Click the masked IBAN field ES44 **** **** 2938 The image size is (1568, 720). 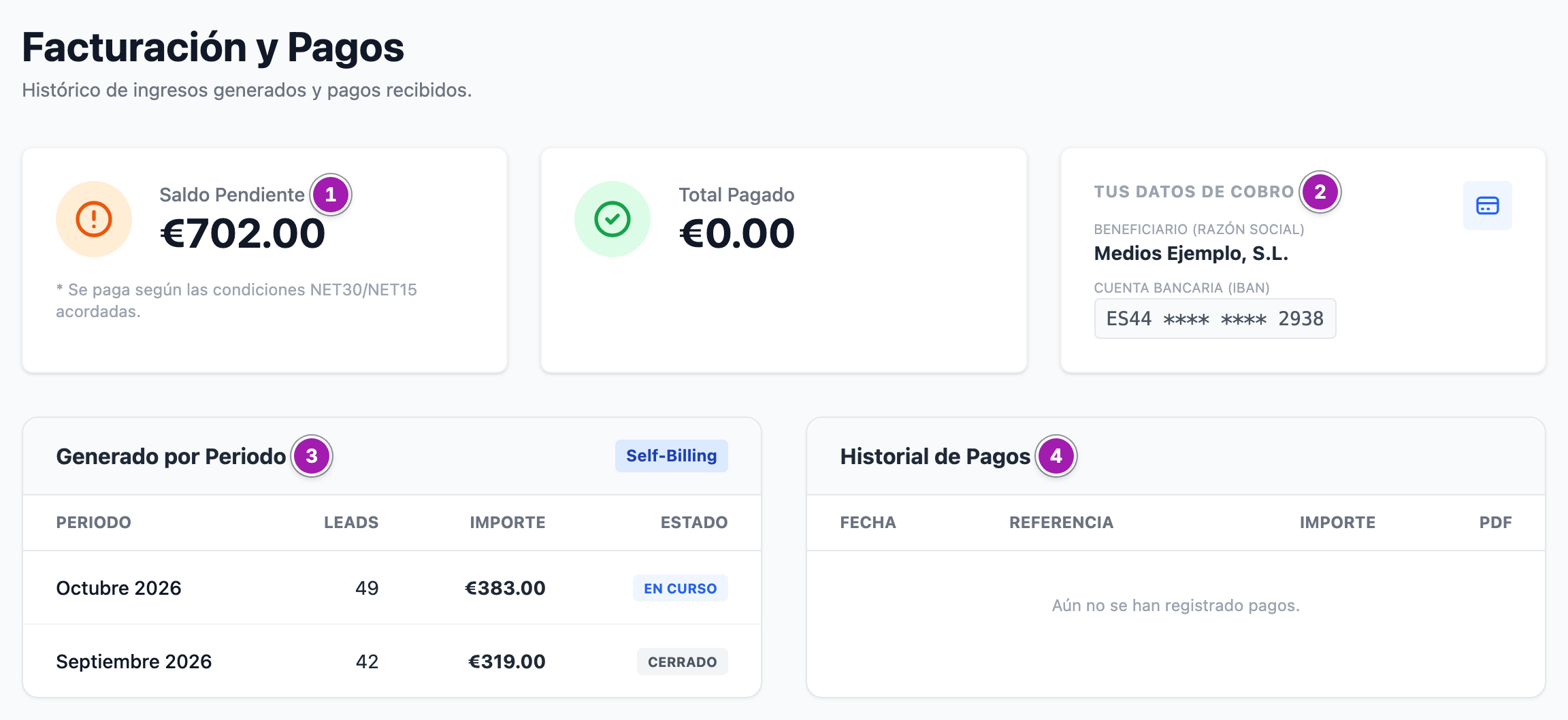(1215, 318)
